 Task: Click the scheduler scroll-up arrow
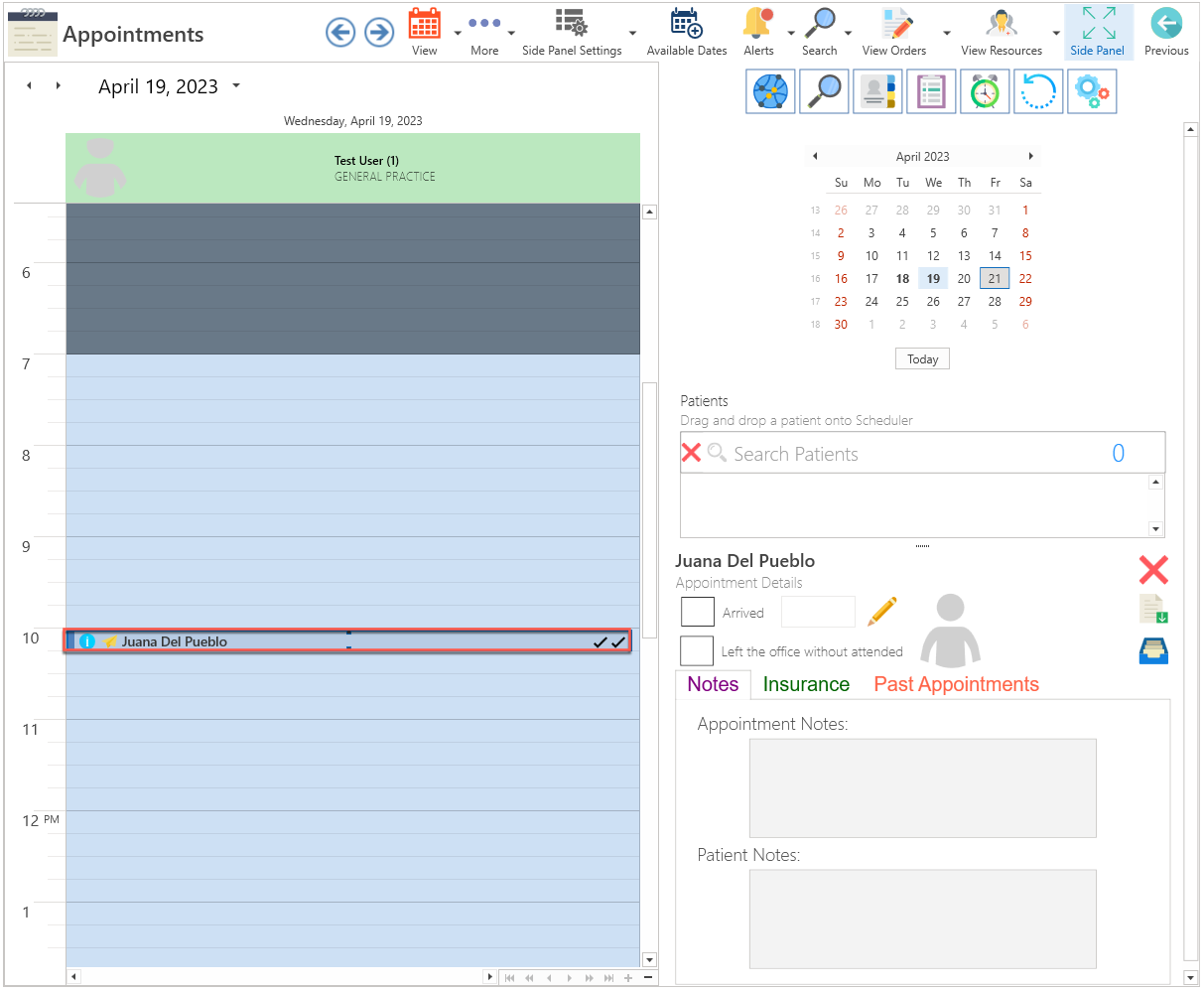point(649,212)
